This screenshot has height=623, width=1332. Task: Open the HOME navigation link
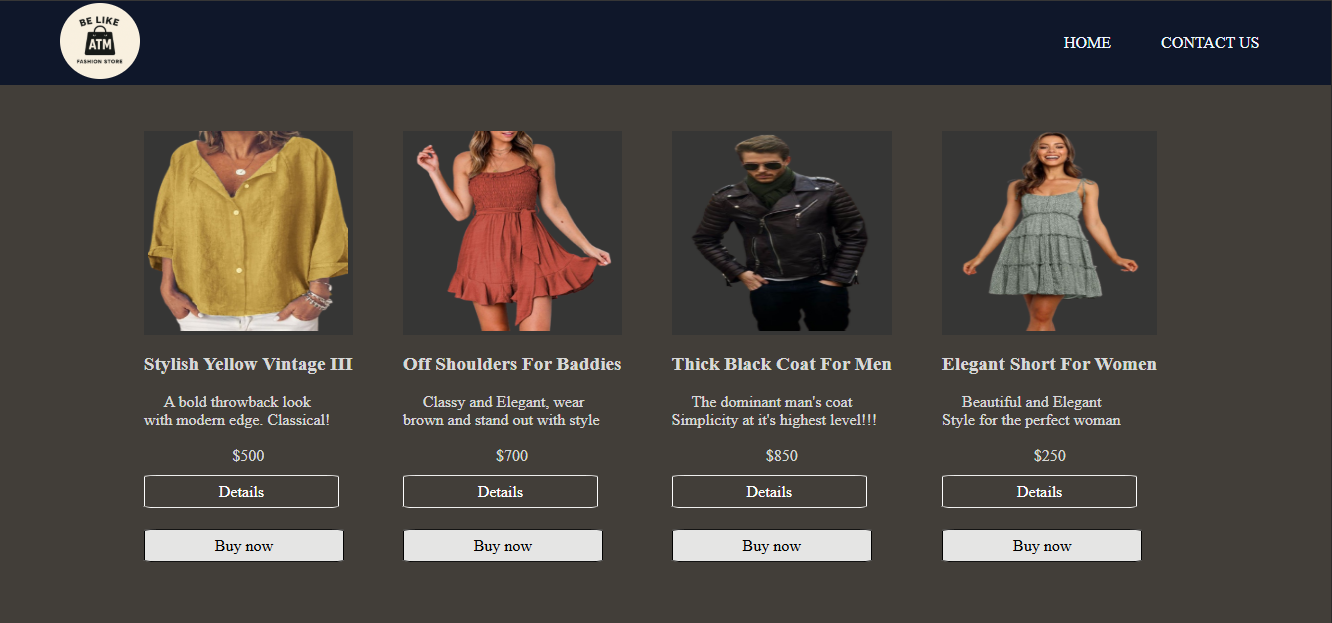pyautogui.click(x=1087, y=43)
